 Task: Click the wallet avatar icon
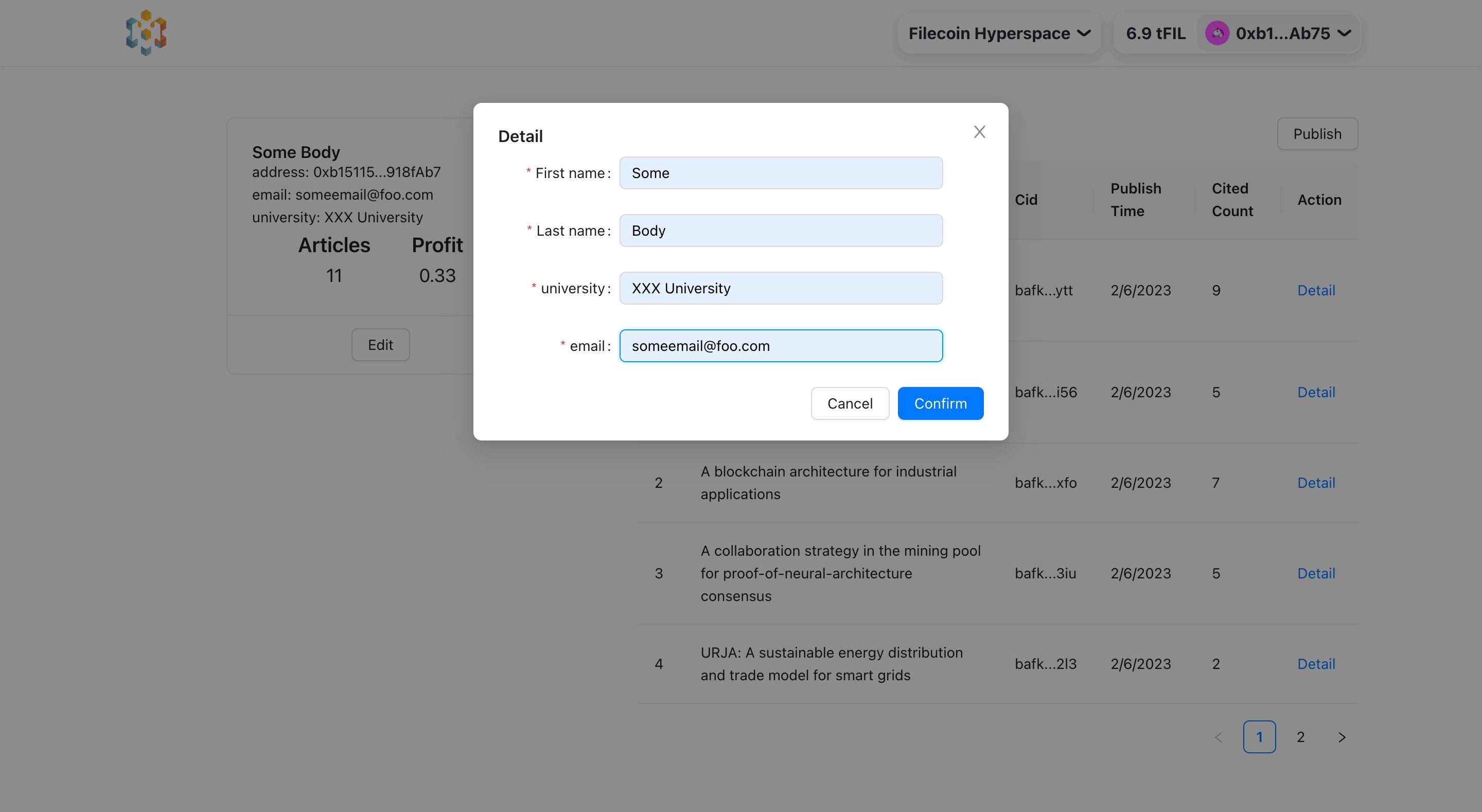(x=1217, y=32)
